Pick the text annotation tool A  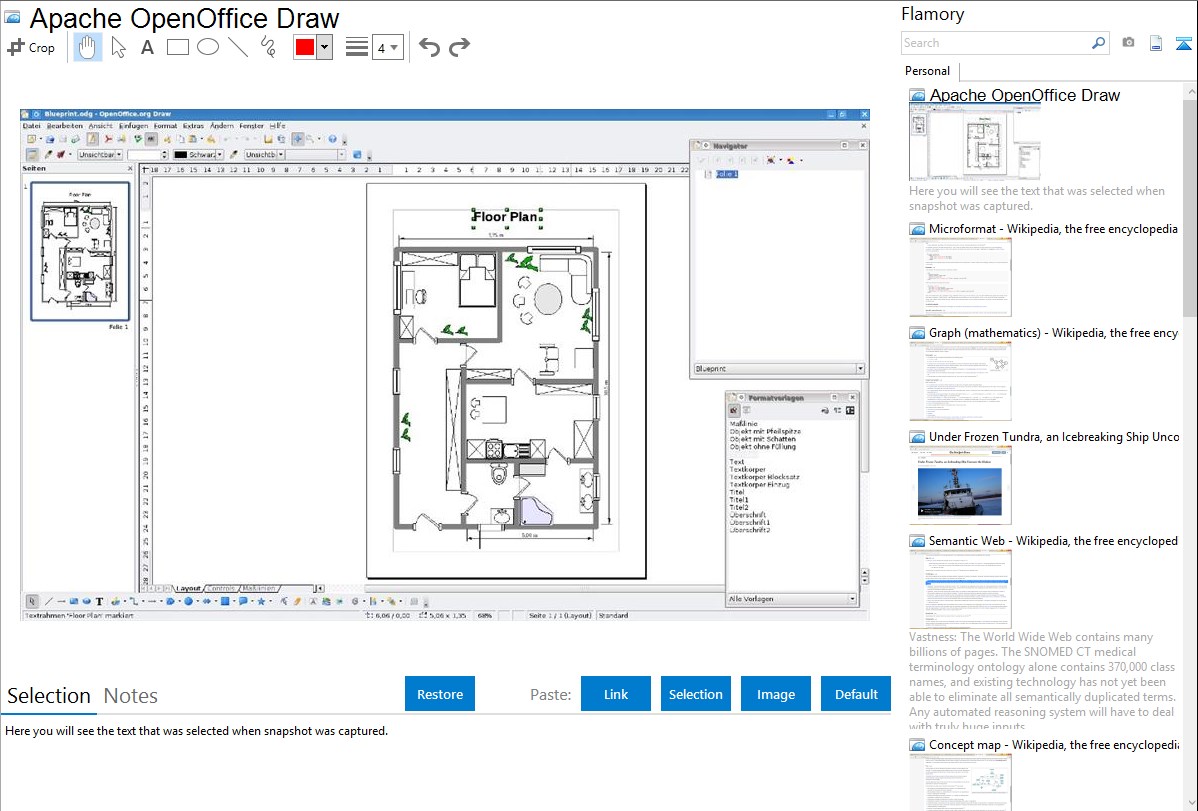tap(147, 47)
